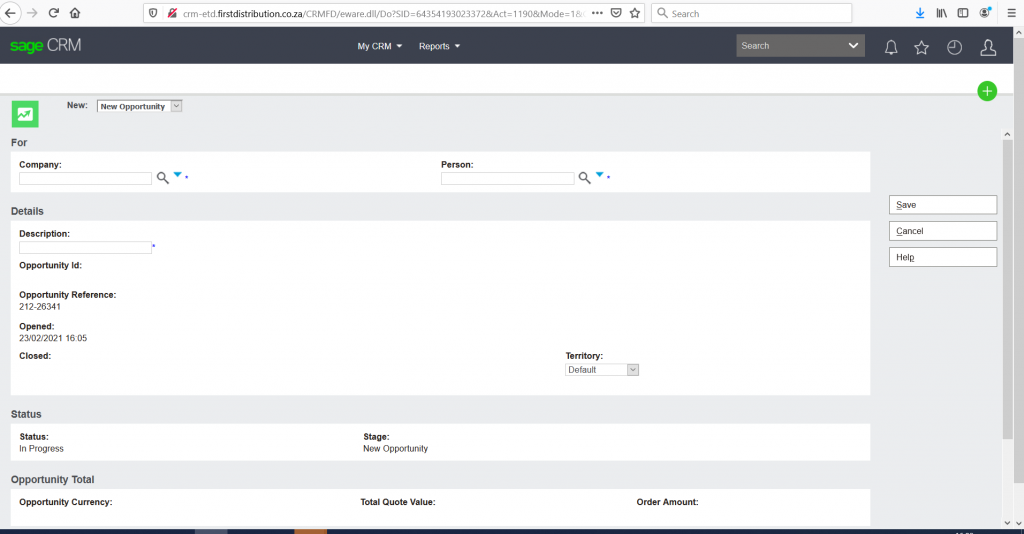Click the Company search magnifier icon
The width and height of the screenshot is (1024, 534).
(x=162, y=178)
